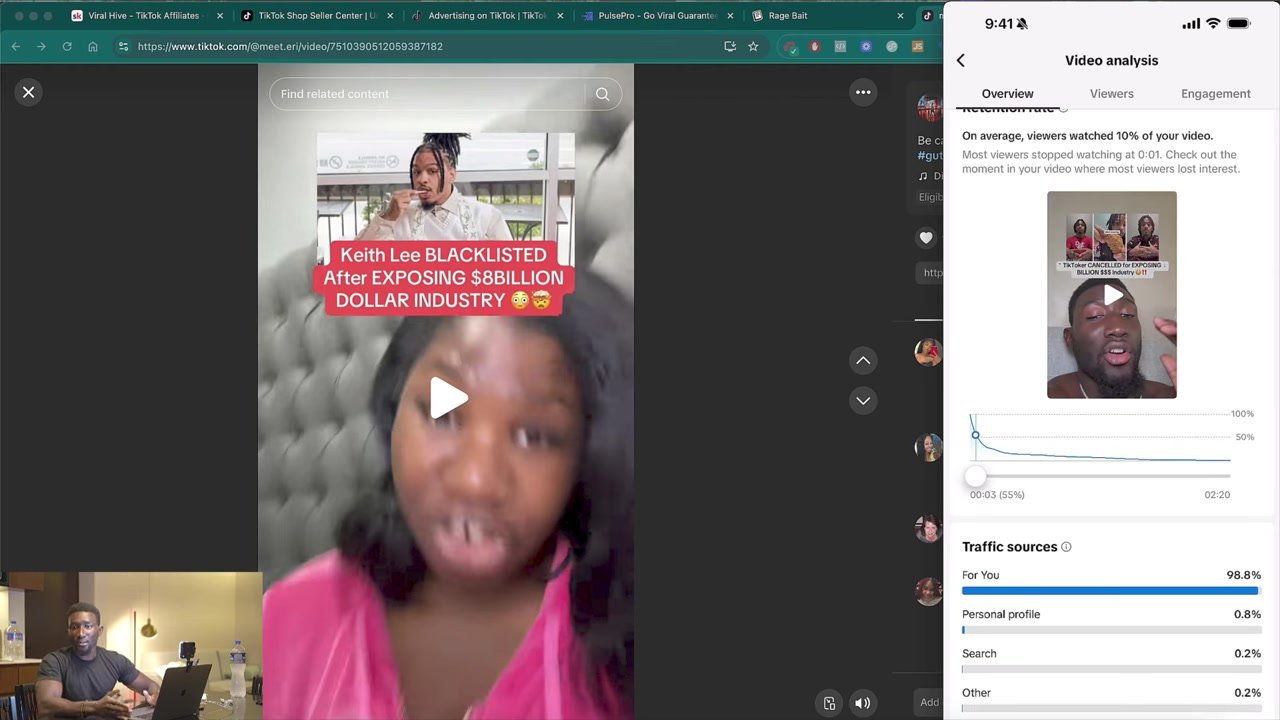Bookmark this page with the star icon
The height and width of the screenshot is (720, 1280).
click(753, 46)
